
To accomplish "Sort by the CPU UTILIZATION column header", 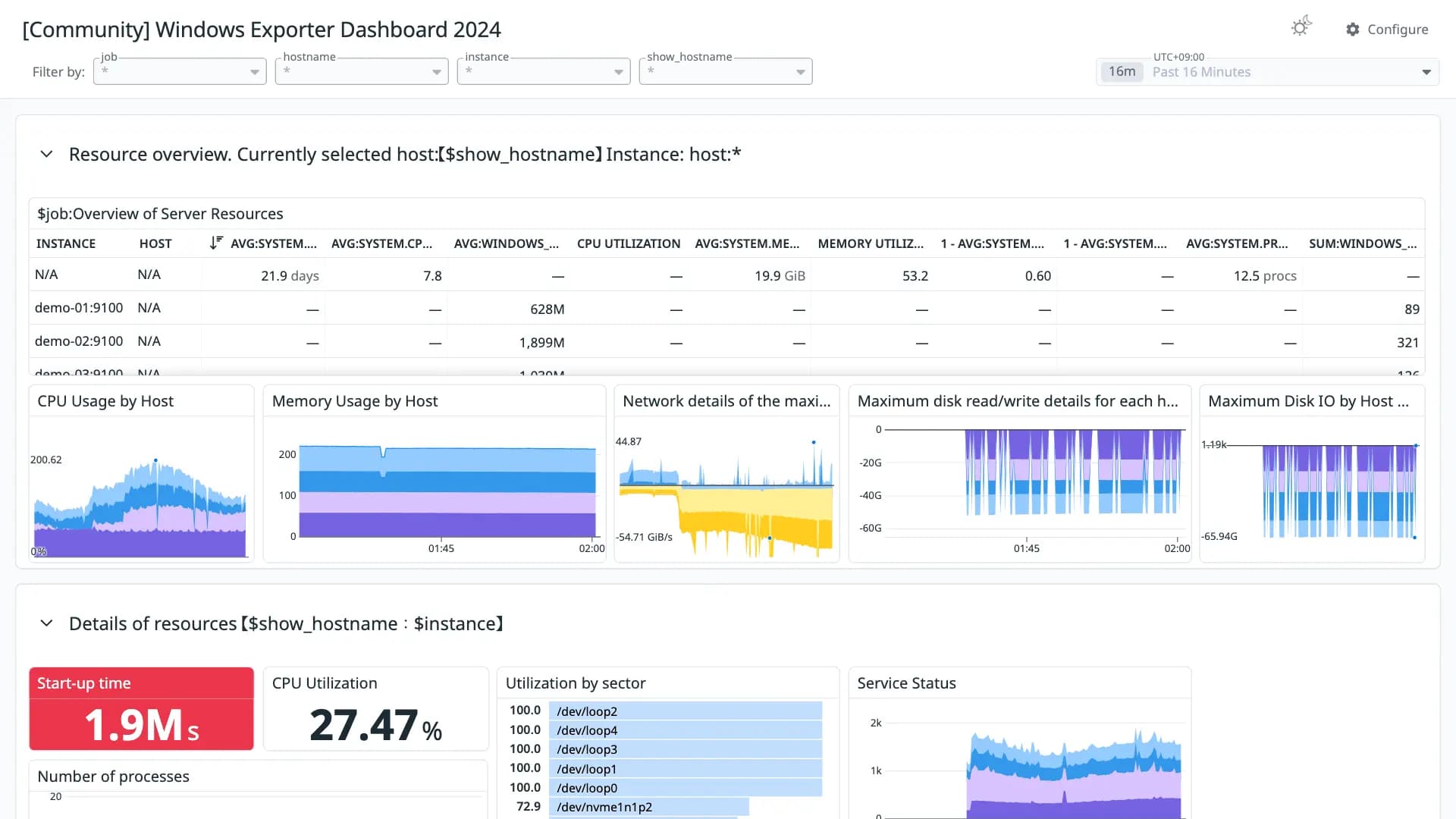I will coord(629,243).
